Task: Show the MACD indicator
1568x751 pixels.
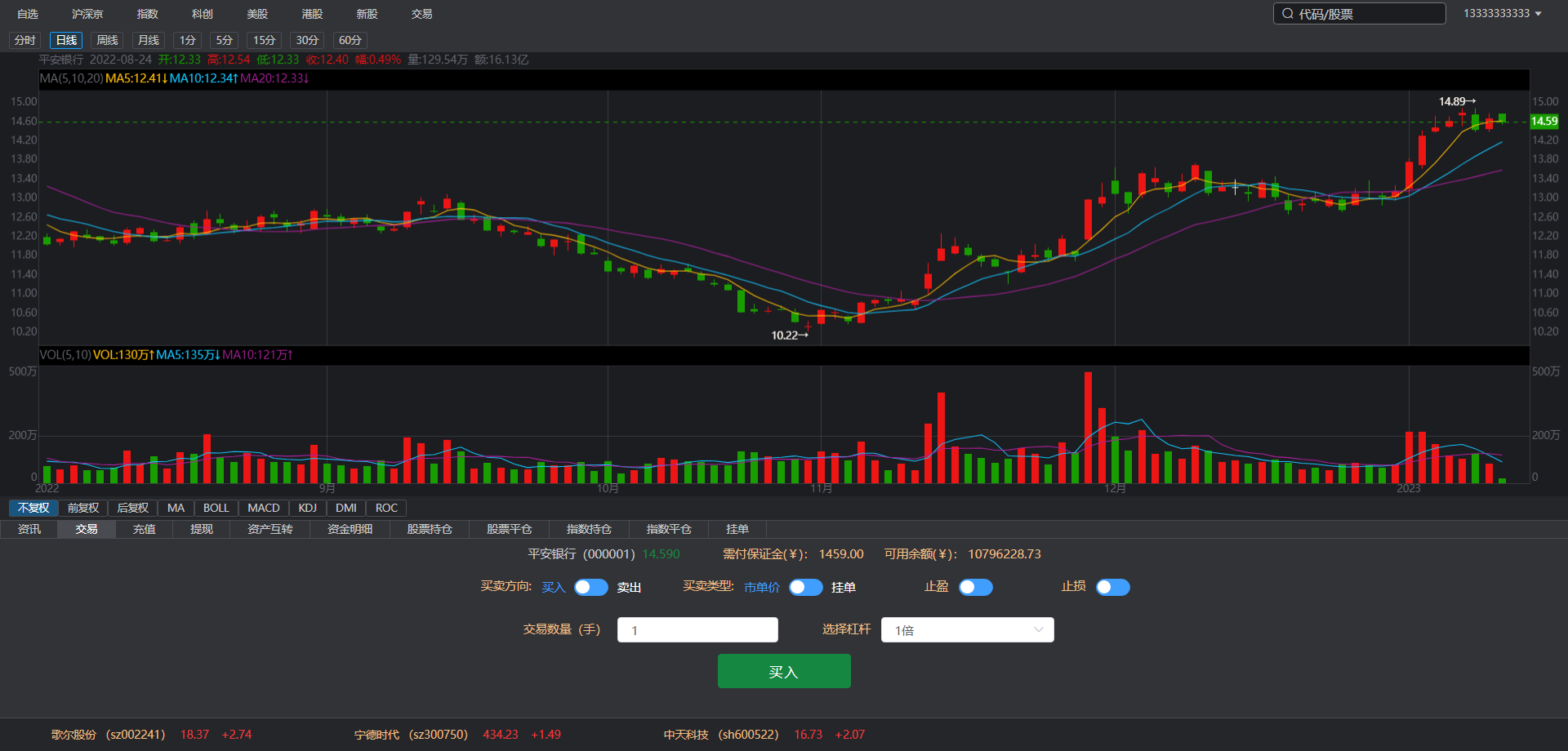Action: (x=263, y=508)
